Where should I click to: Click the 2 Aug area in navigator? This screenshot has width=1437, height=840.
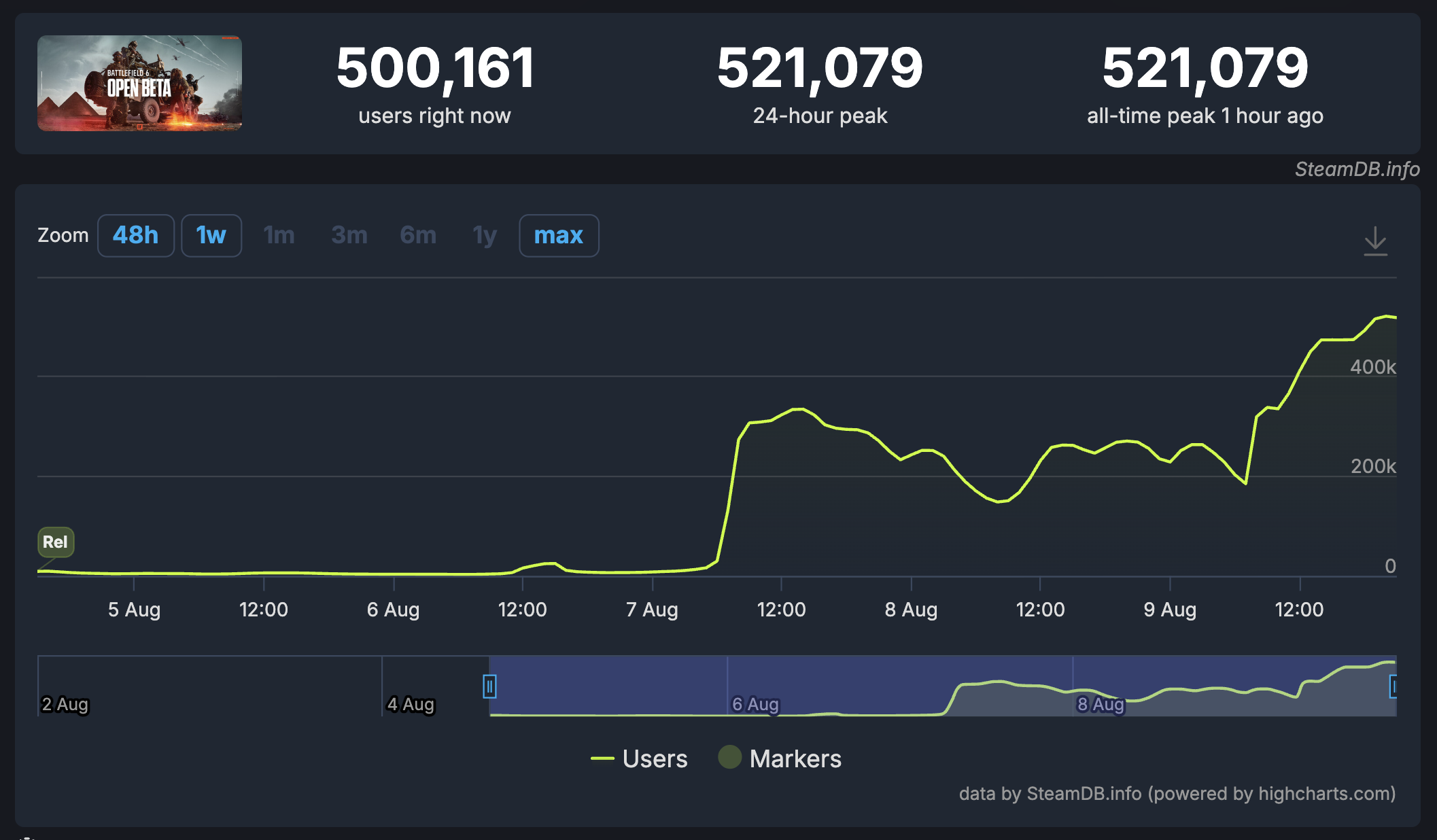point(65,704)
